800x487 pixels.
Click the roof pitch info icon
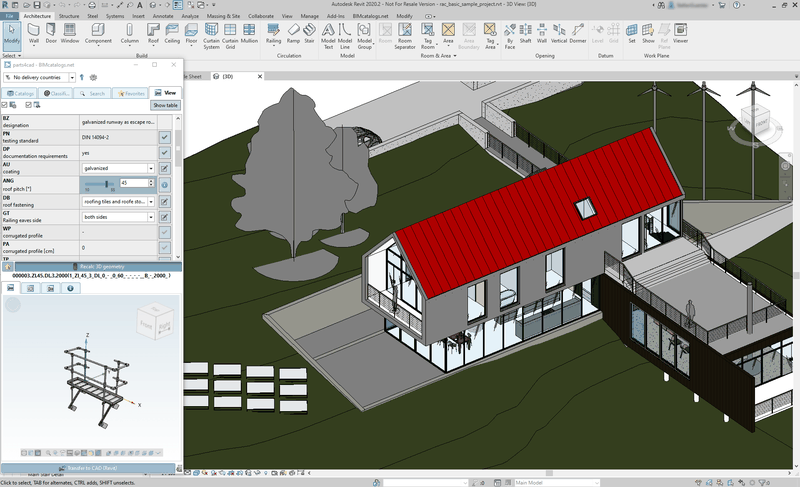164,185
